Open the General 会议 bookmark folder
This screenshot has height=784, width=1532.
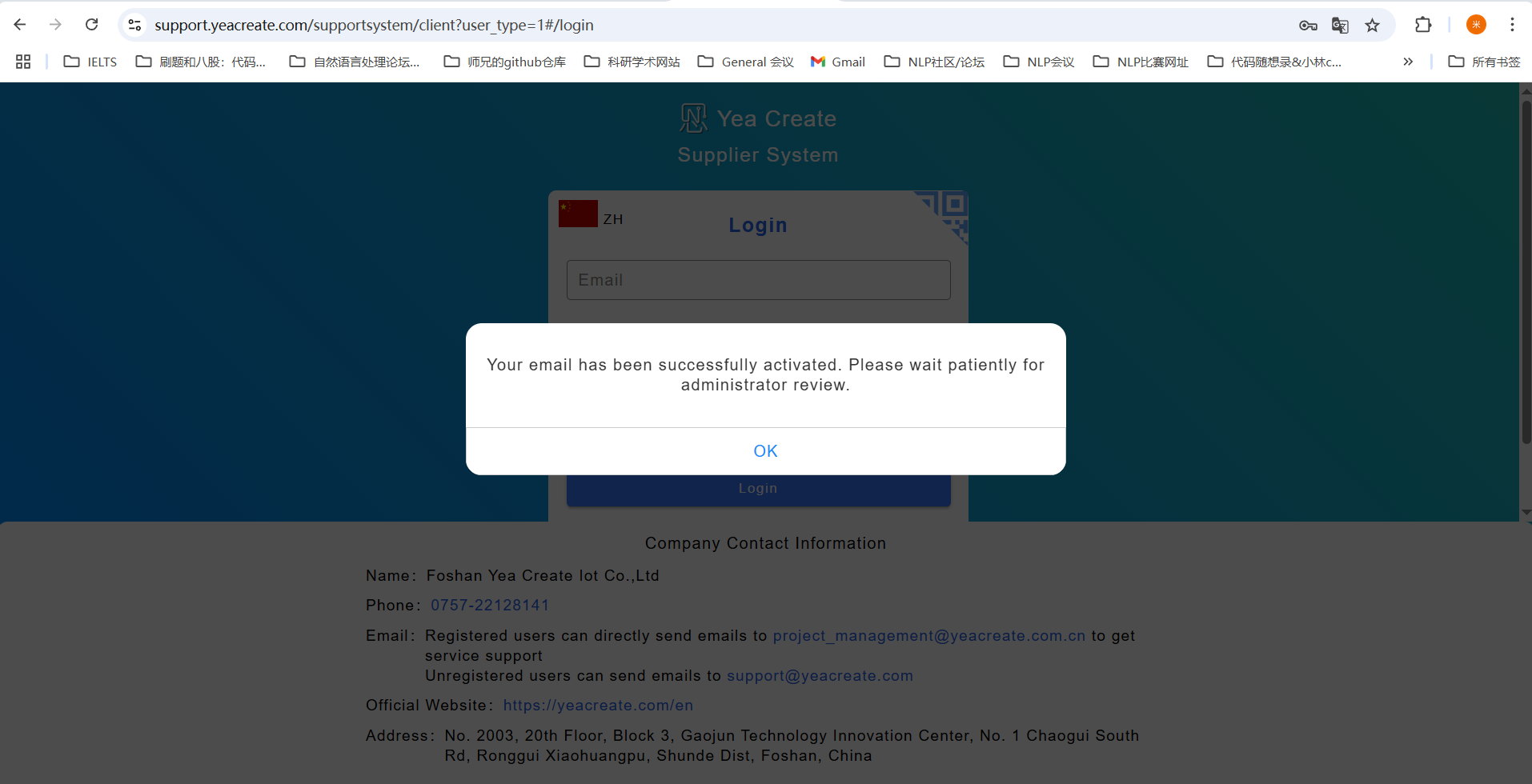(x=746, y=62)
